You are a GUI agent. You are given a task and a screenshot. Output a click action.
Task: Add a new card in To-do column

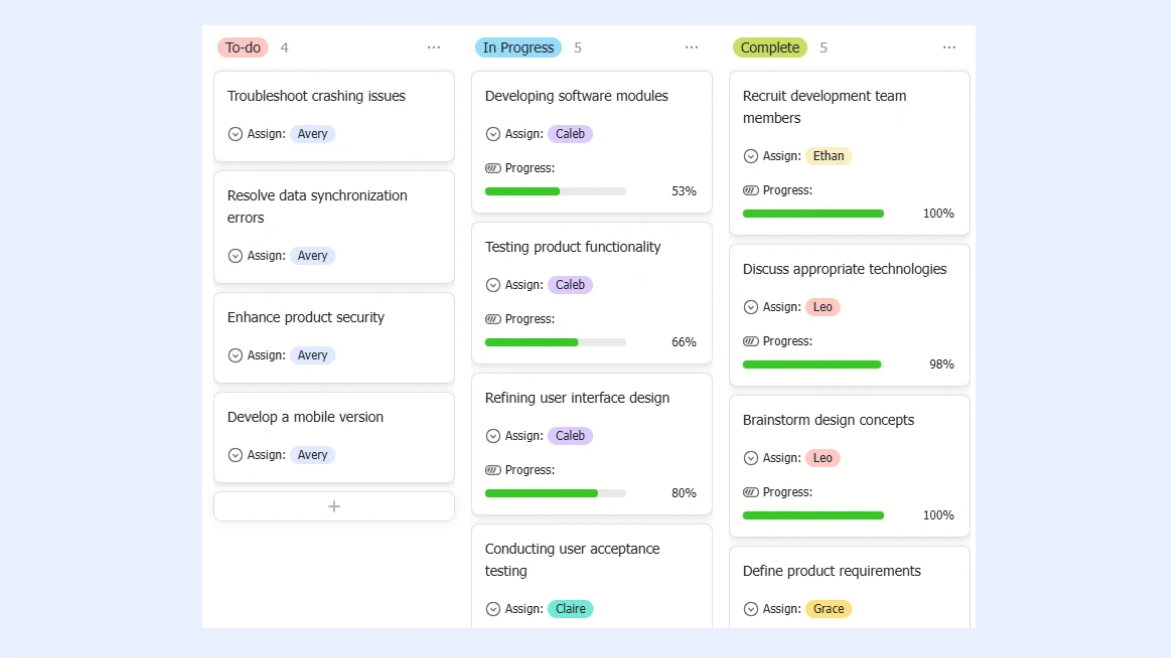[334, 506]
